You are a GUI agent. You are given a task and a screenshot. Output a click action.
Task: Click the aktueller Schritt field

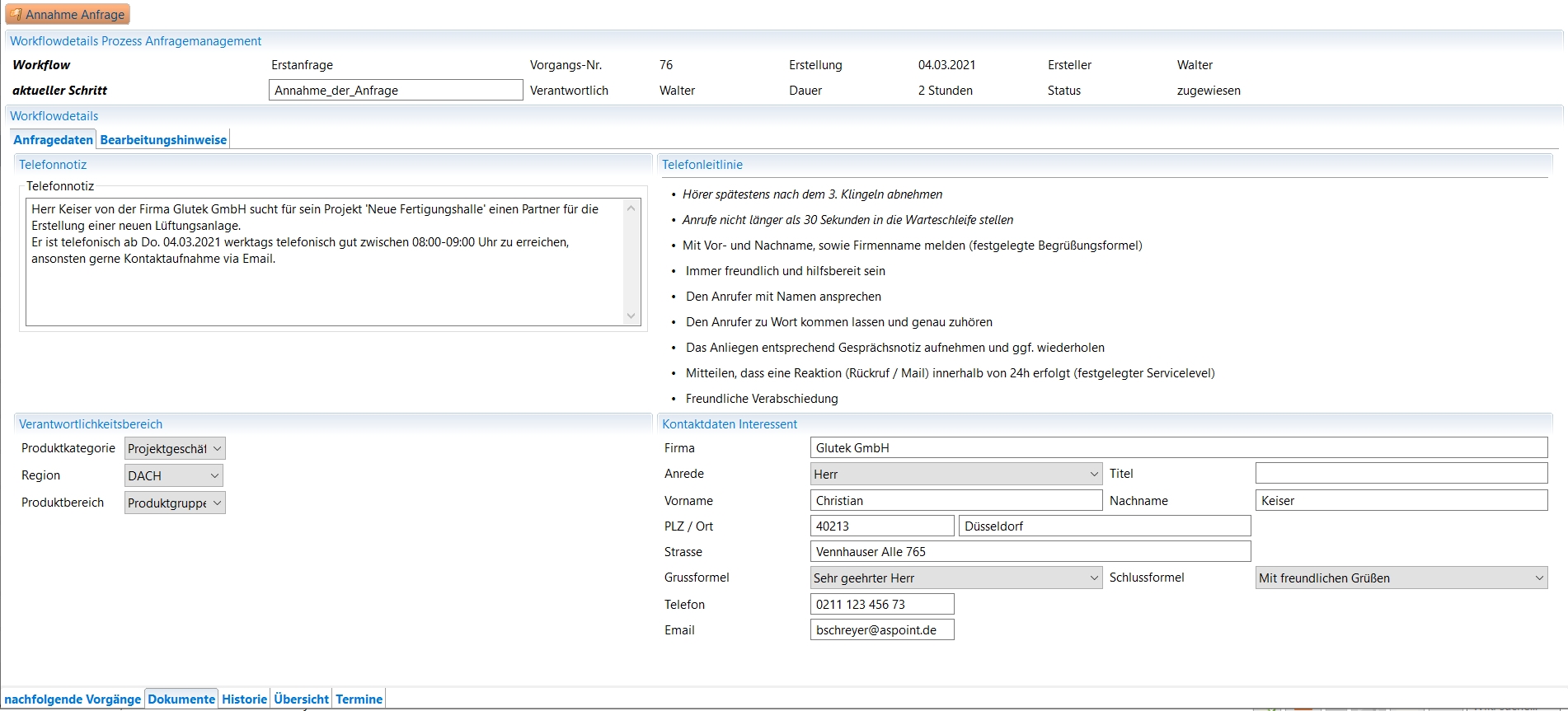[x=396, y=91]
